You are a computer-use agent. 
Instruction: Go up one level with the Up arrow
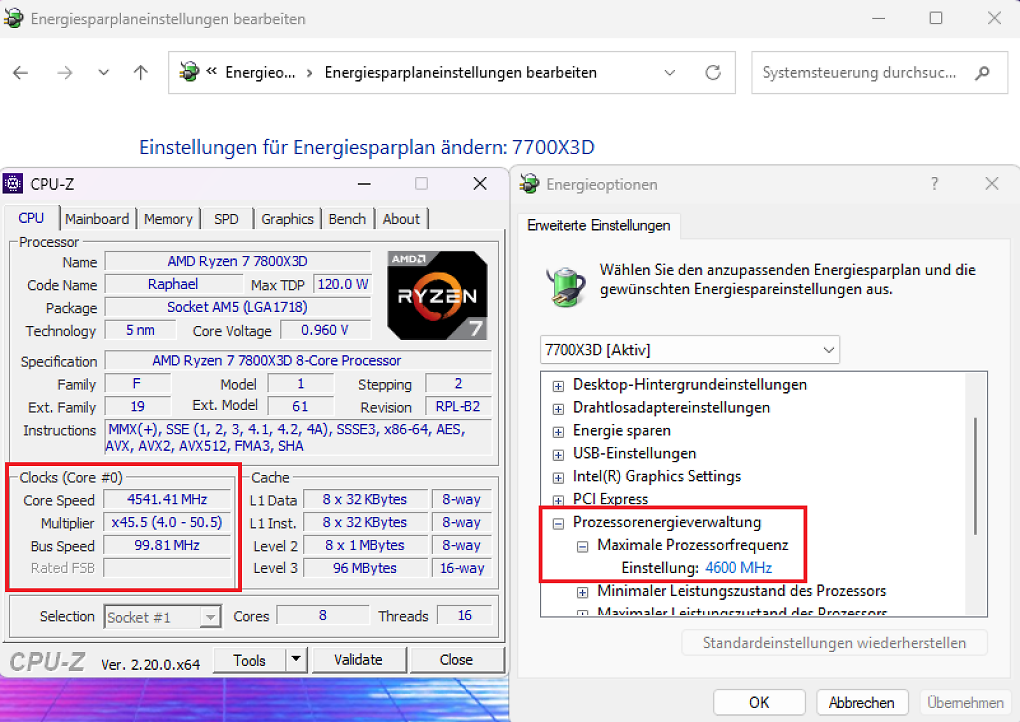[x=141, y=73]
